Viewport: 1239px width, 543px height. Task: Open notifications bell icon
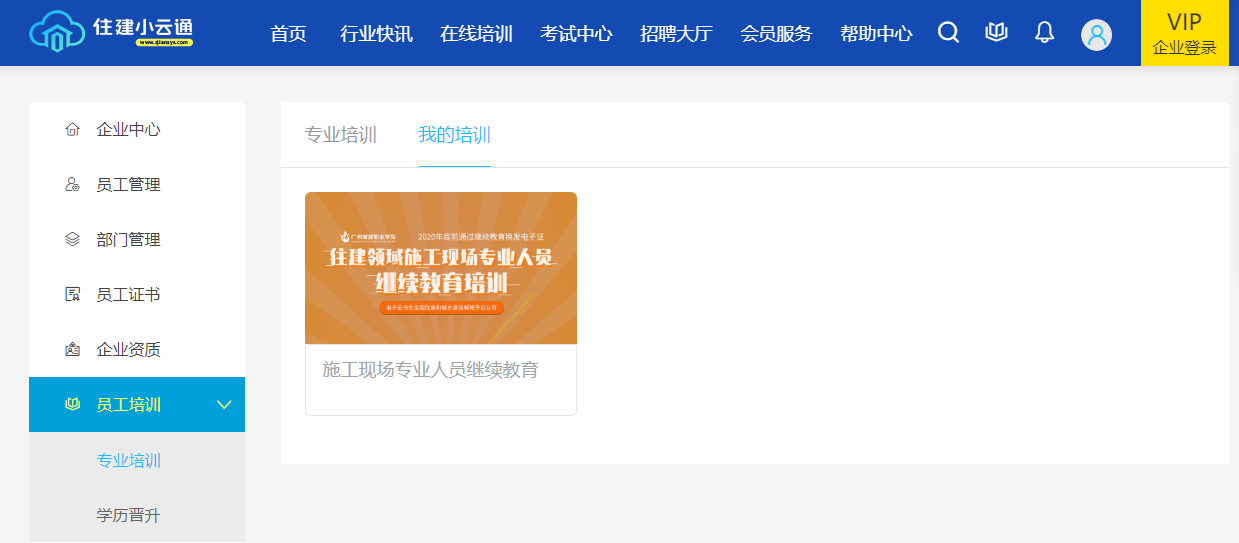click(x=1044, y=33)
